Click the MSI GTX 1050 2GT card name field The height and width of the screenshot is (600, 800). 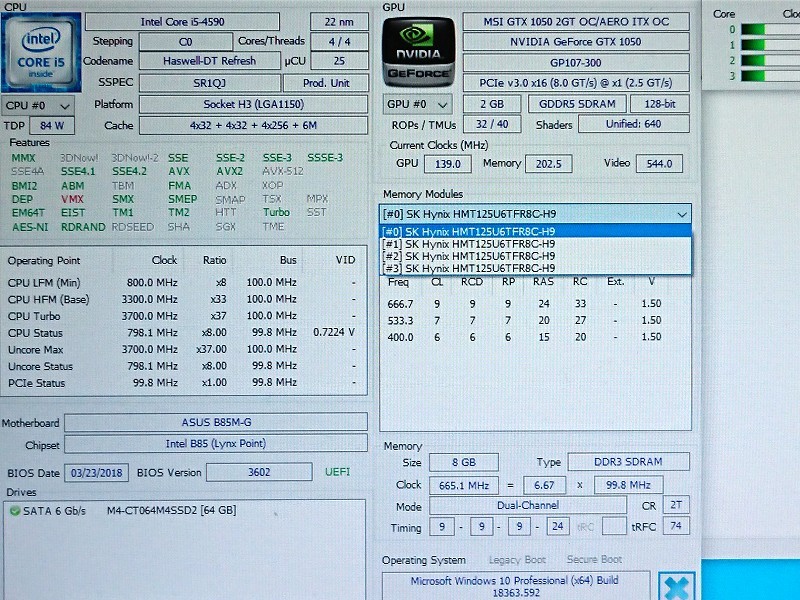click(576, 22)
